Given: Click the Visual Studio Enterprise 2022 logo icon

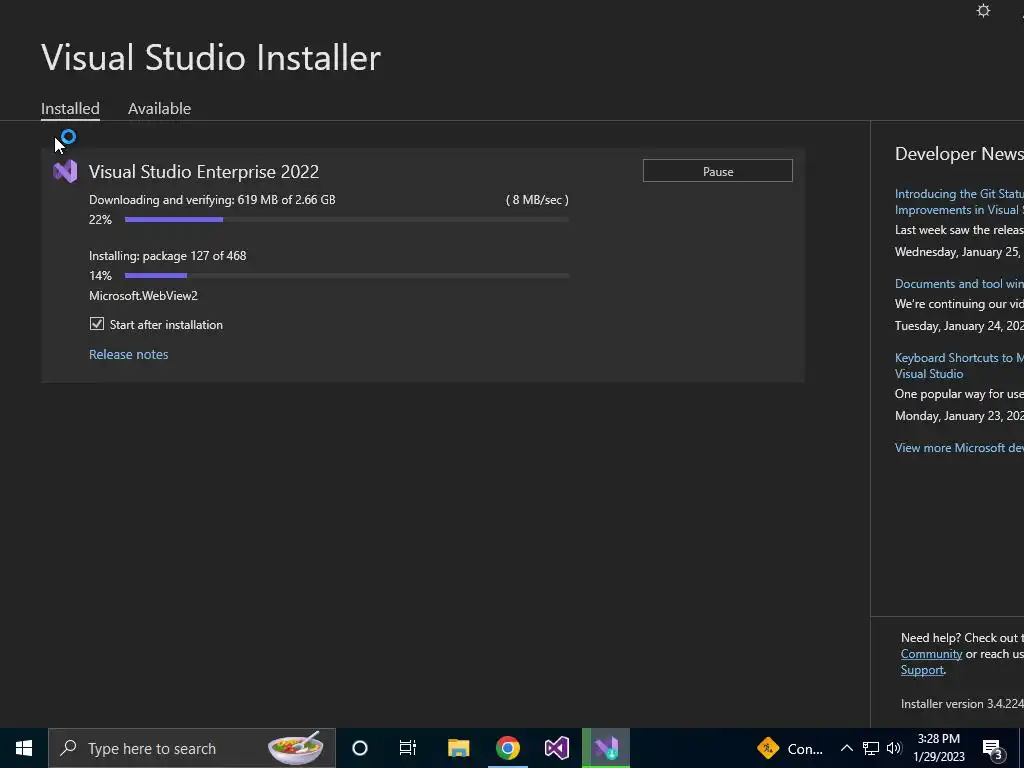Looking at the screenshot, I should 65,172.
